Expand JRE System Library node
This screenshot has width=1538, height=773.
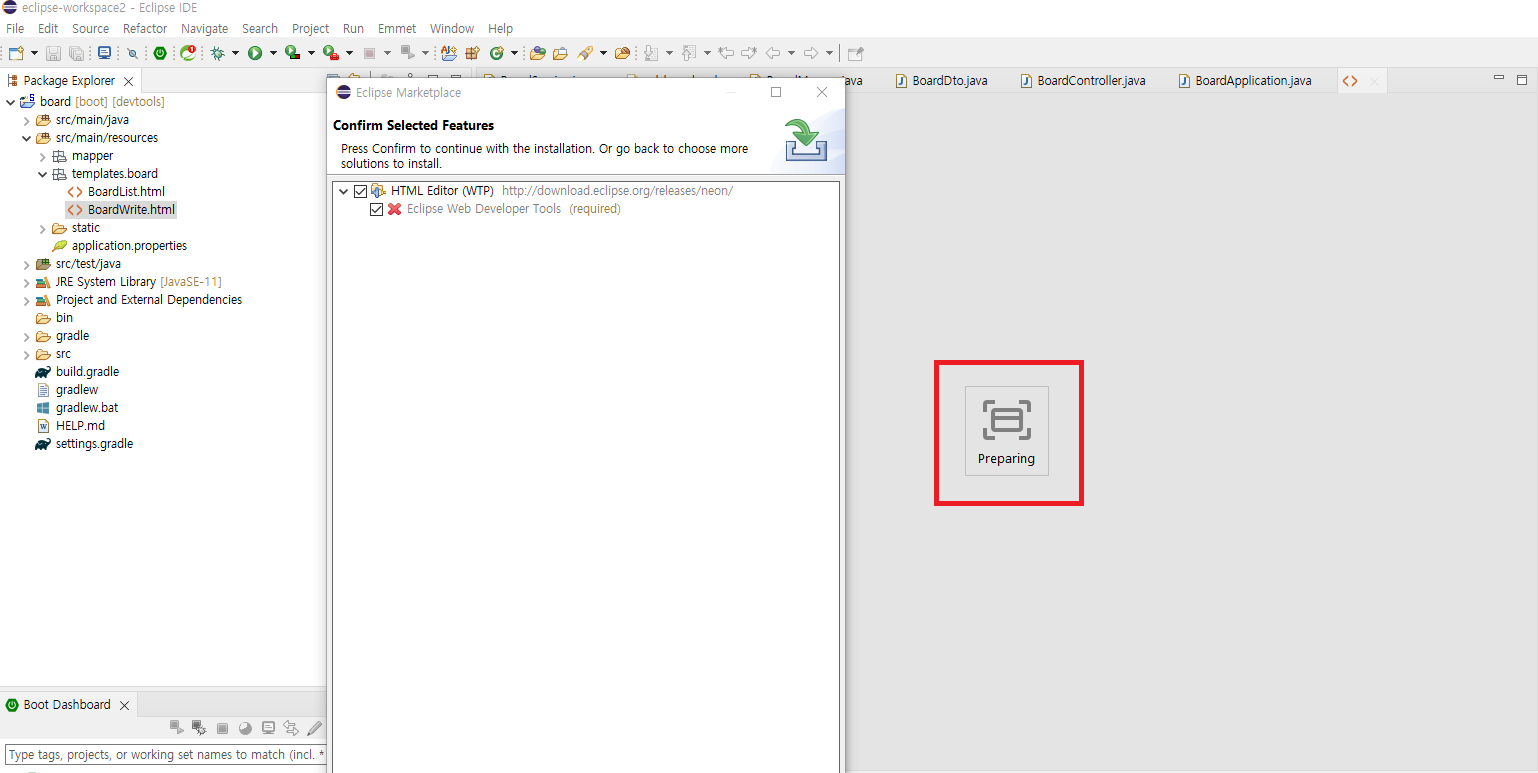point(27,282)
